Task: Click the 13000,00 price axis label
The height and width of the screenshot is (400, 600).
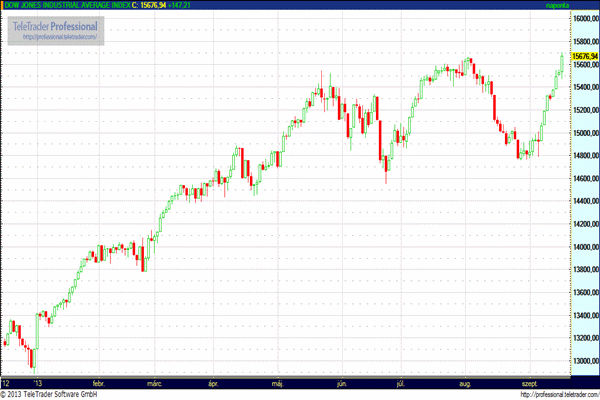Action: pyautogui.click(x=584, y=361)
